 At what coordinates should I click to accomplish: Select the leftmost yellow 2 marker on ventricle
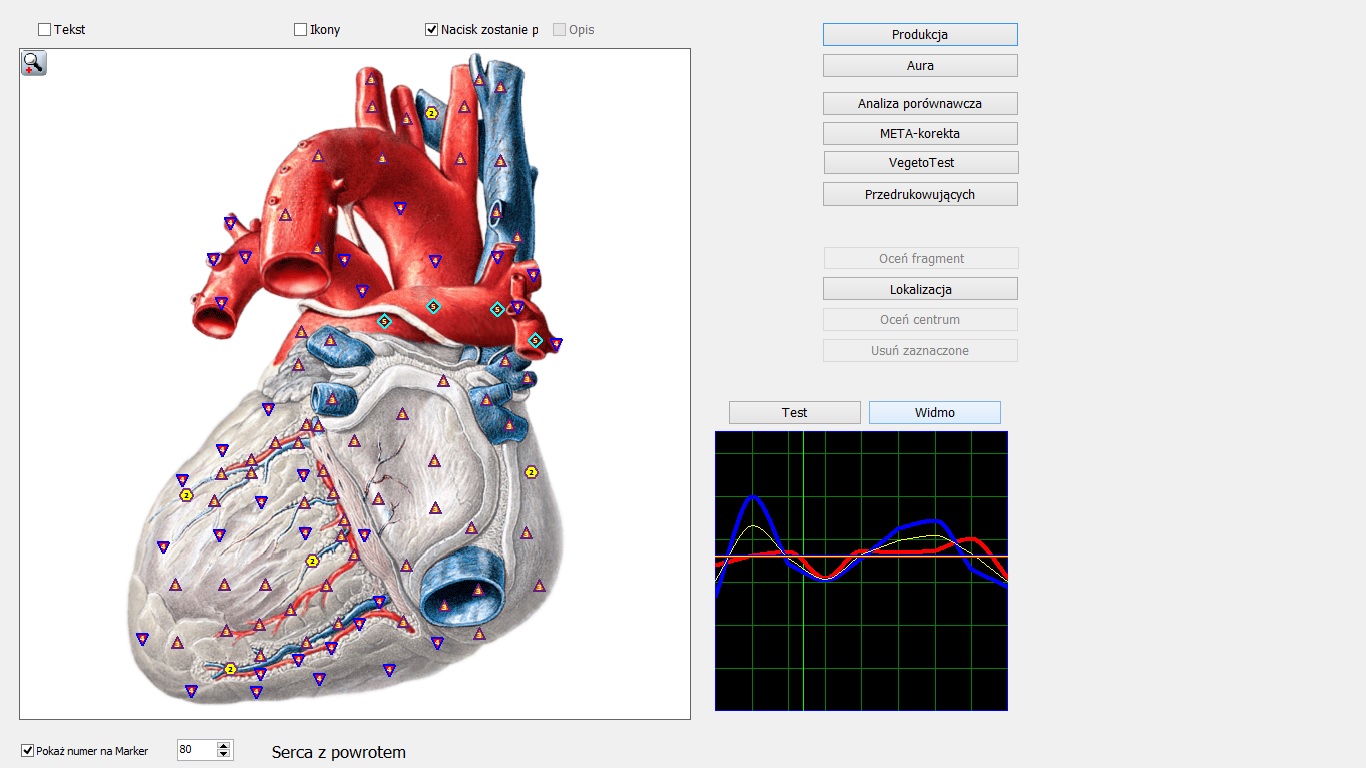pos(186,495)
